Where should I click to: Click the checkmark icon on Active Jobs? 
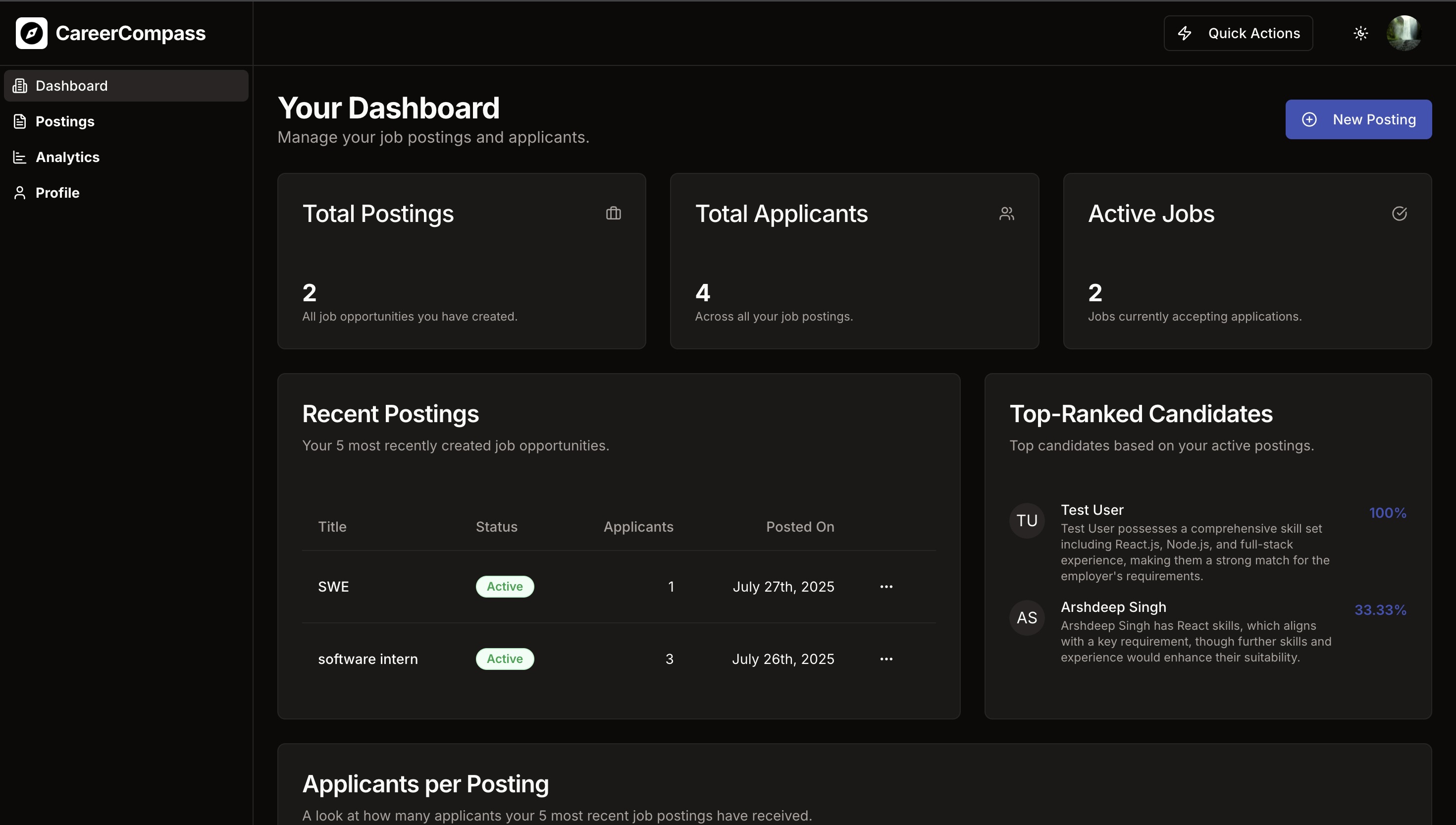point(1400,213)
